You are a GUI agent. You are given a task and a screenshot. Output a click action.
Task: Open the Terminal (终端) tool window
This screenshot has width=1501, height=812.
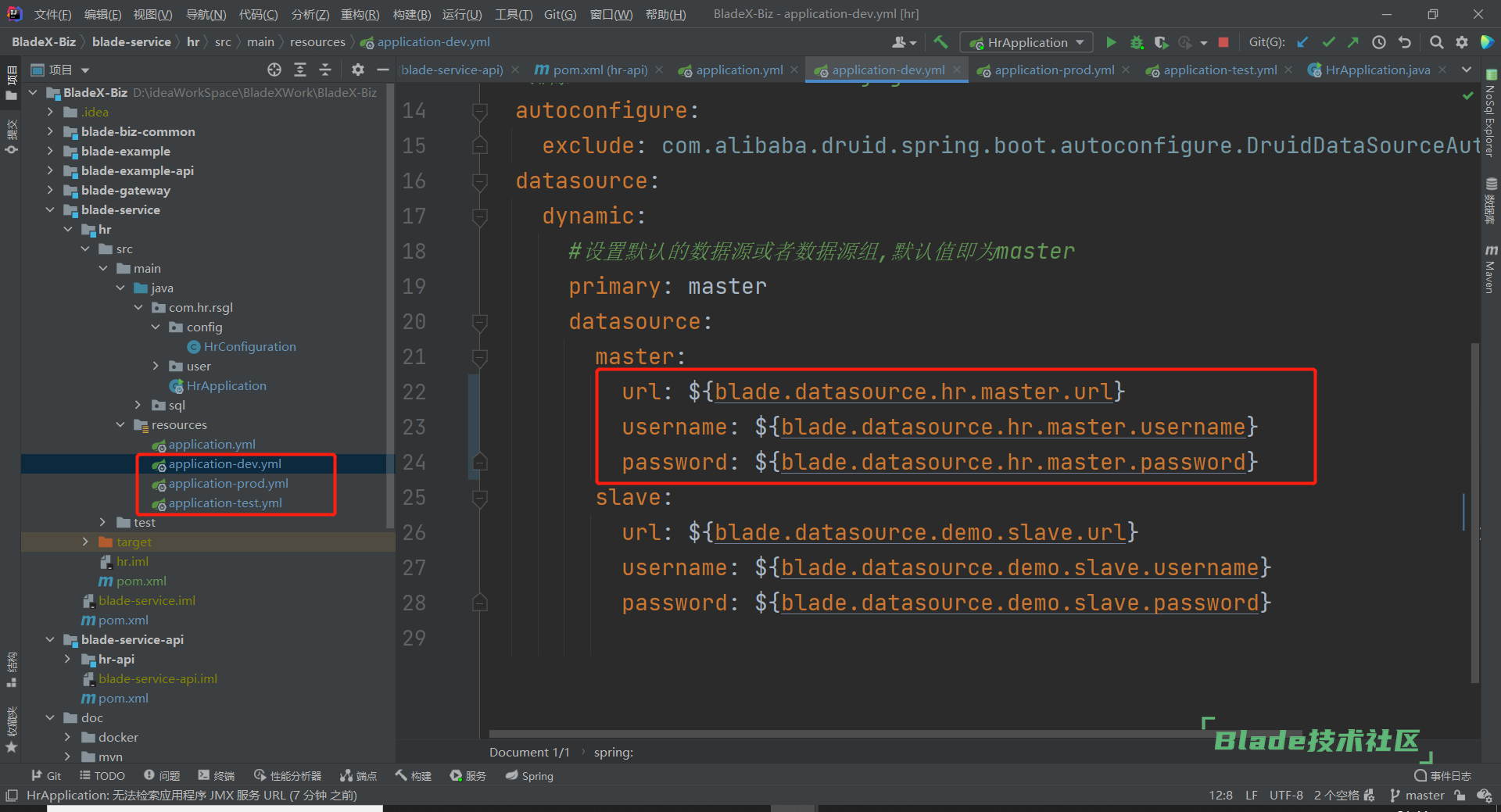pos(217,775)
